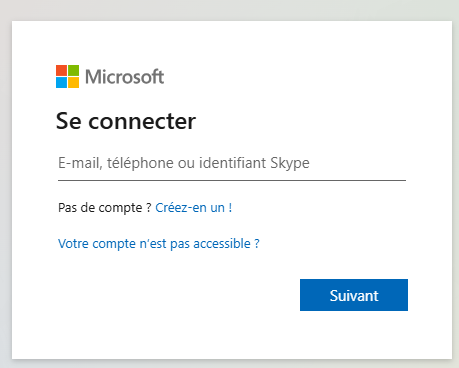Focus the E-mail, téléphone ou identifiant Skype field
Image resolution: width=459 pixels, height=368 pixels.
(x=232, y=163)
